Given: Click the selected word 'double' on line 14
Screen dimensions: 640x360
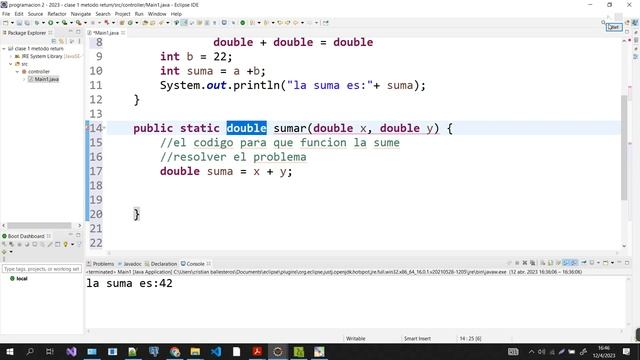Looking at the screenshot, I should (247, 128).
